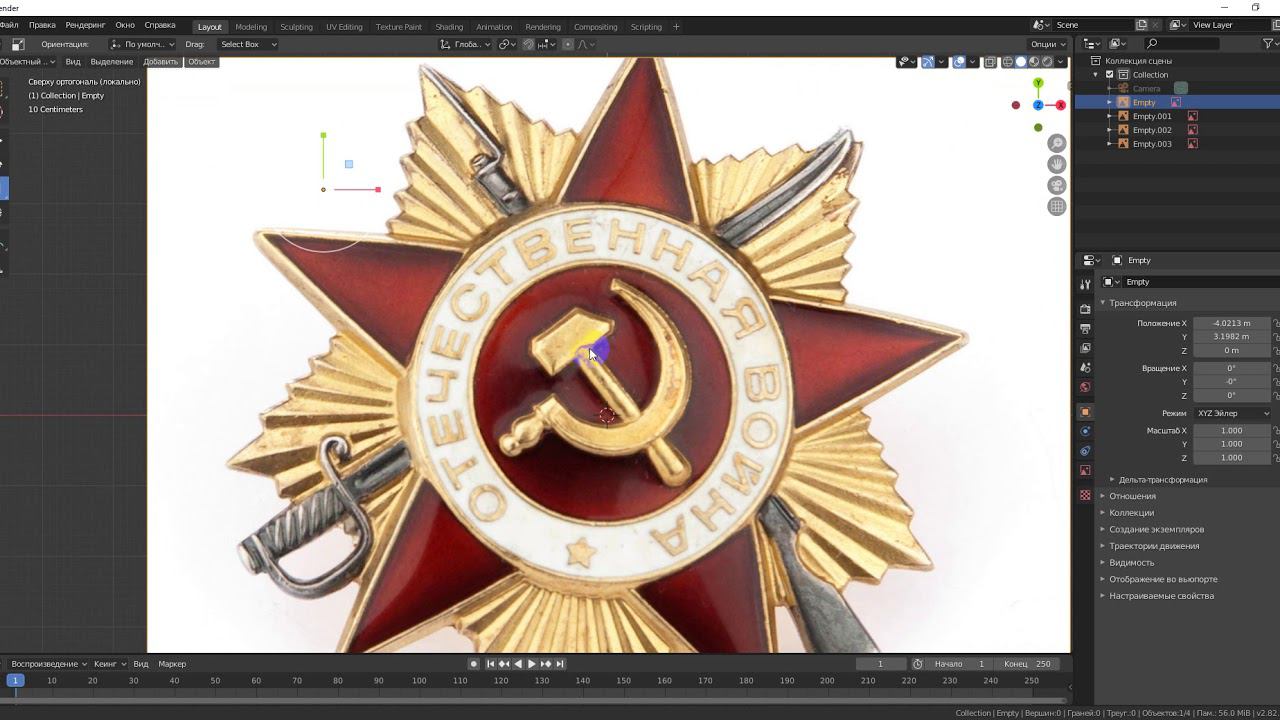
Task: Play animation forward
Action: (x=532, y=664)
